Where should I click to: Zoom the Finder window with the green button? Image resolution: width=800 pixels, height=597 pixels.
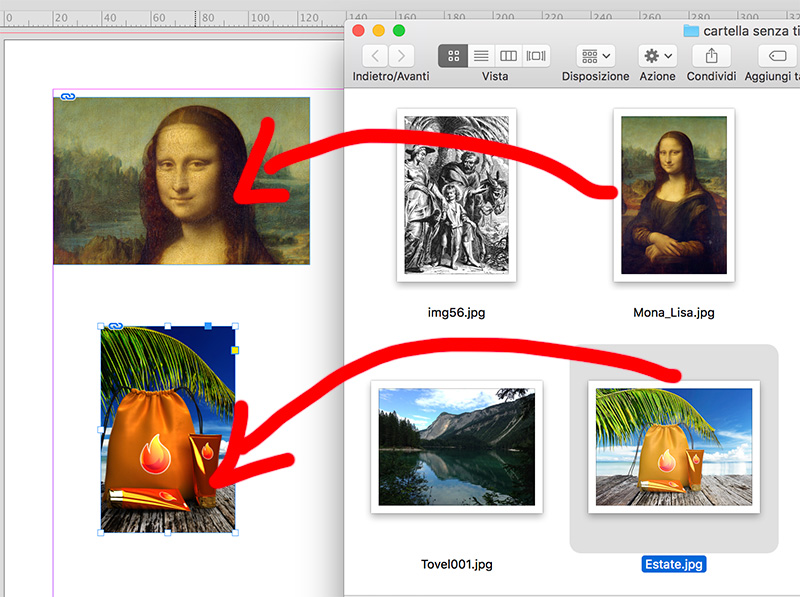(x=399, y=31)
